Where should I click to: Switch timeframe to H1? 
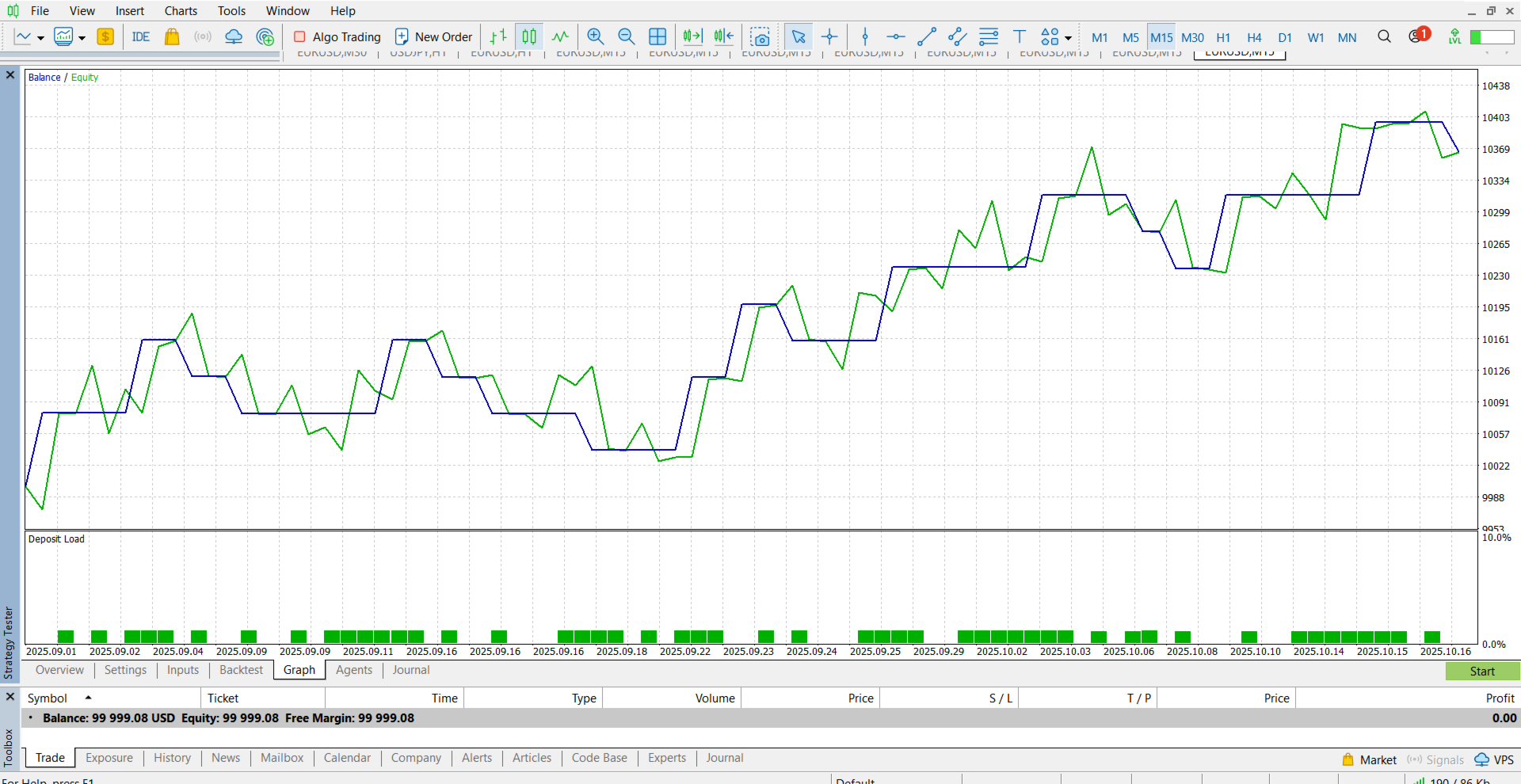pos(1223,37)
